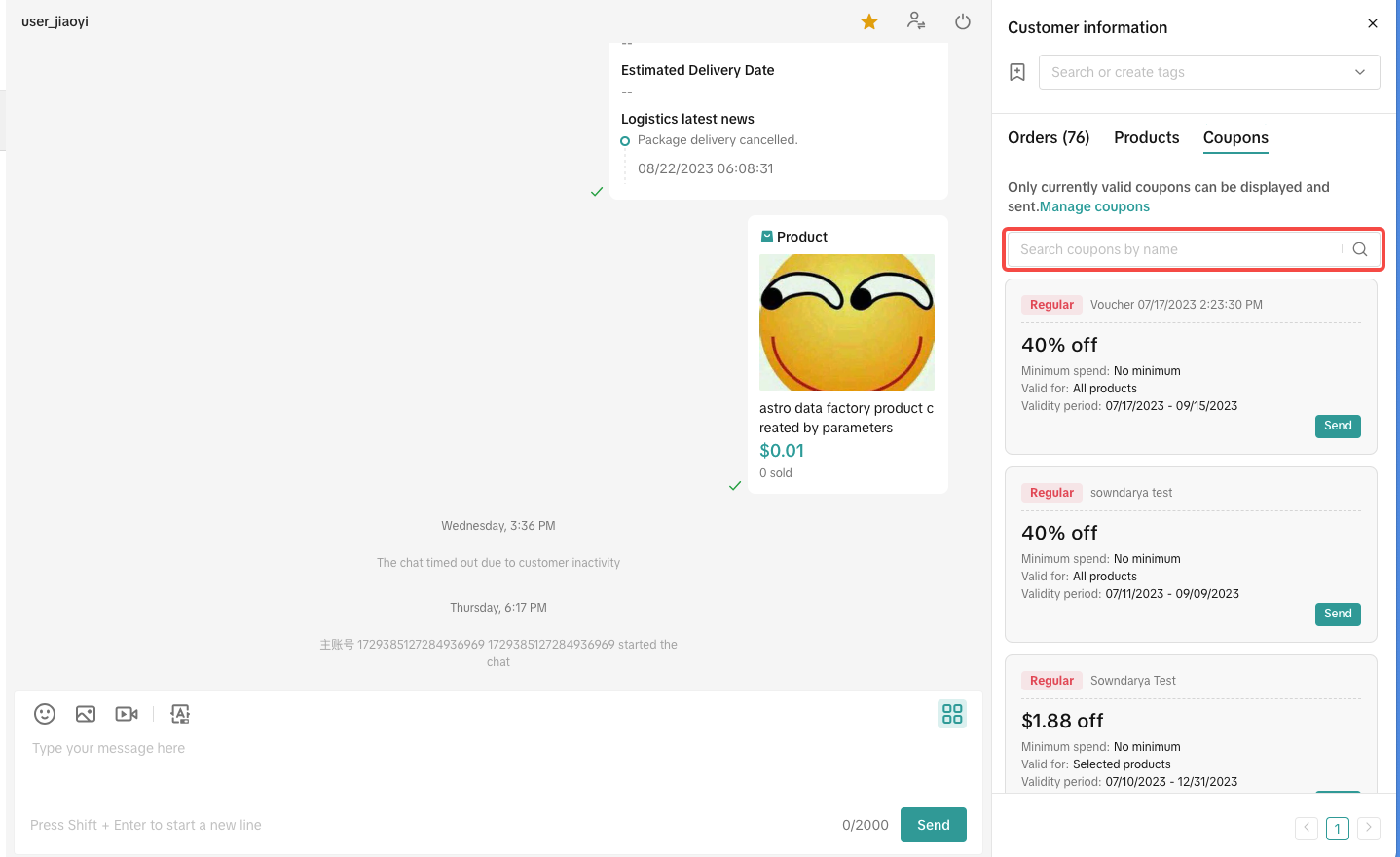Click the smiley face product thumbnail
Image resolution: width=1400 pixels, height=857 pixels.
coord(847,322)
